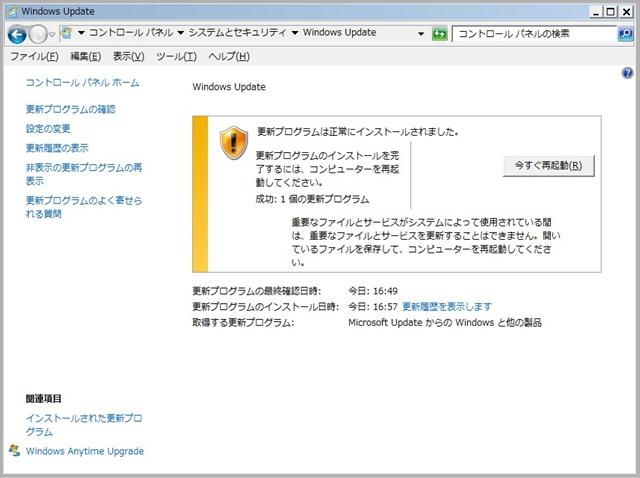Click 更新プログラムの確認 link

coord(71,109)
